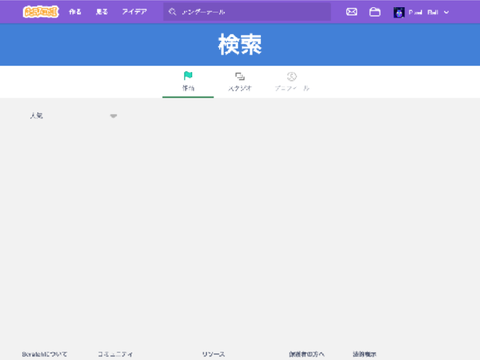Open the アイデア menu item
The height and width of the screenshot is (360, 480).
click(x=134, y=12)
